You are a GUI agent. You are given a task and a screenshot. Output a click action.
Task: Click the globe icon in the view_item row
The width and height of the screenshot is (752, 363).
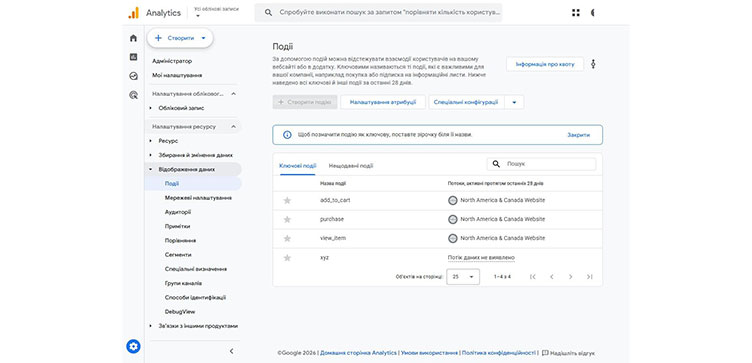pyautogui.click(x=452, y=238)
